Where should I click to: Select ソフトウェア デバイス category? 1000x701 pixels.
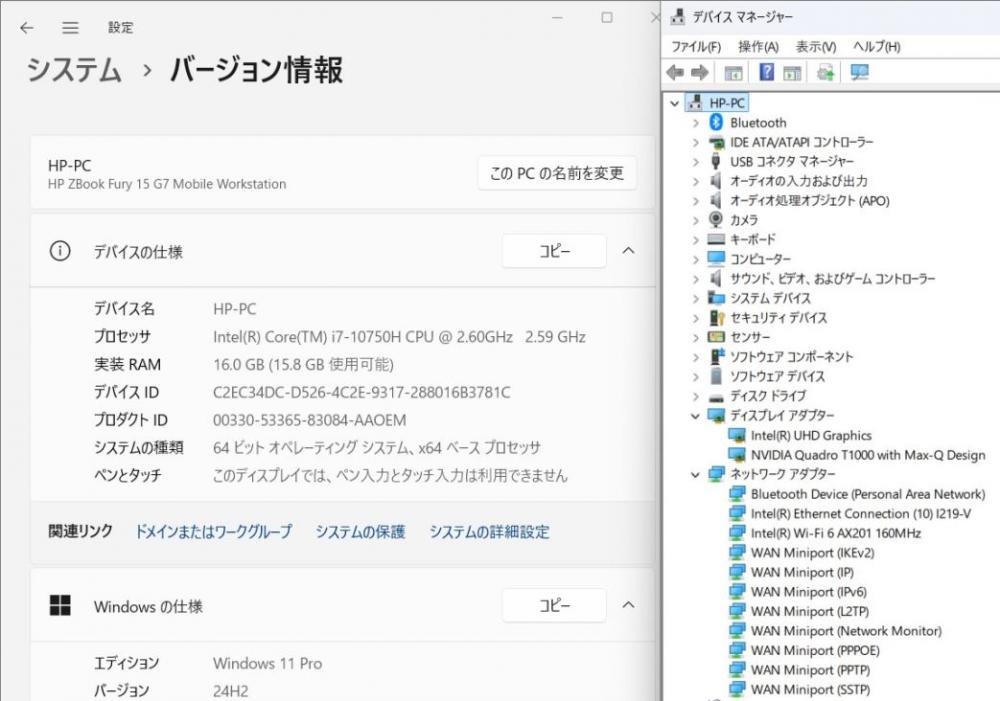tap(777, 376)
